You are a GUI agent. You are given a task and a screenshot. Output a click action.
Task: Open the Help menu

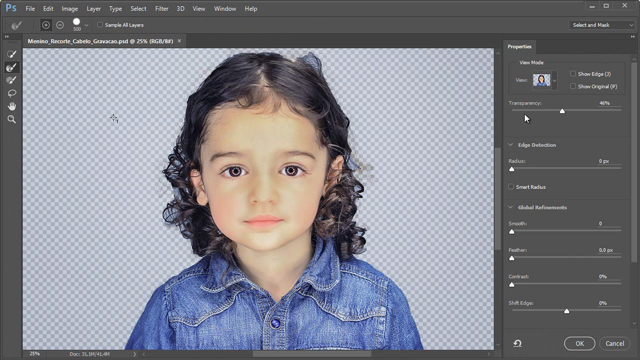click(x=251, y=9)
